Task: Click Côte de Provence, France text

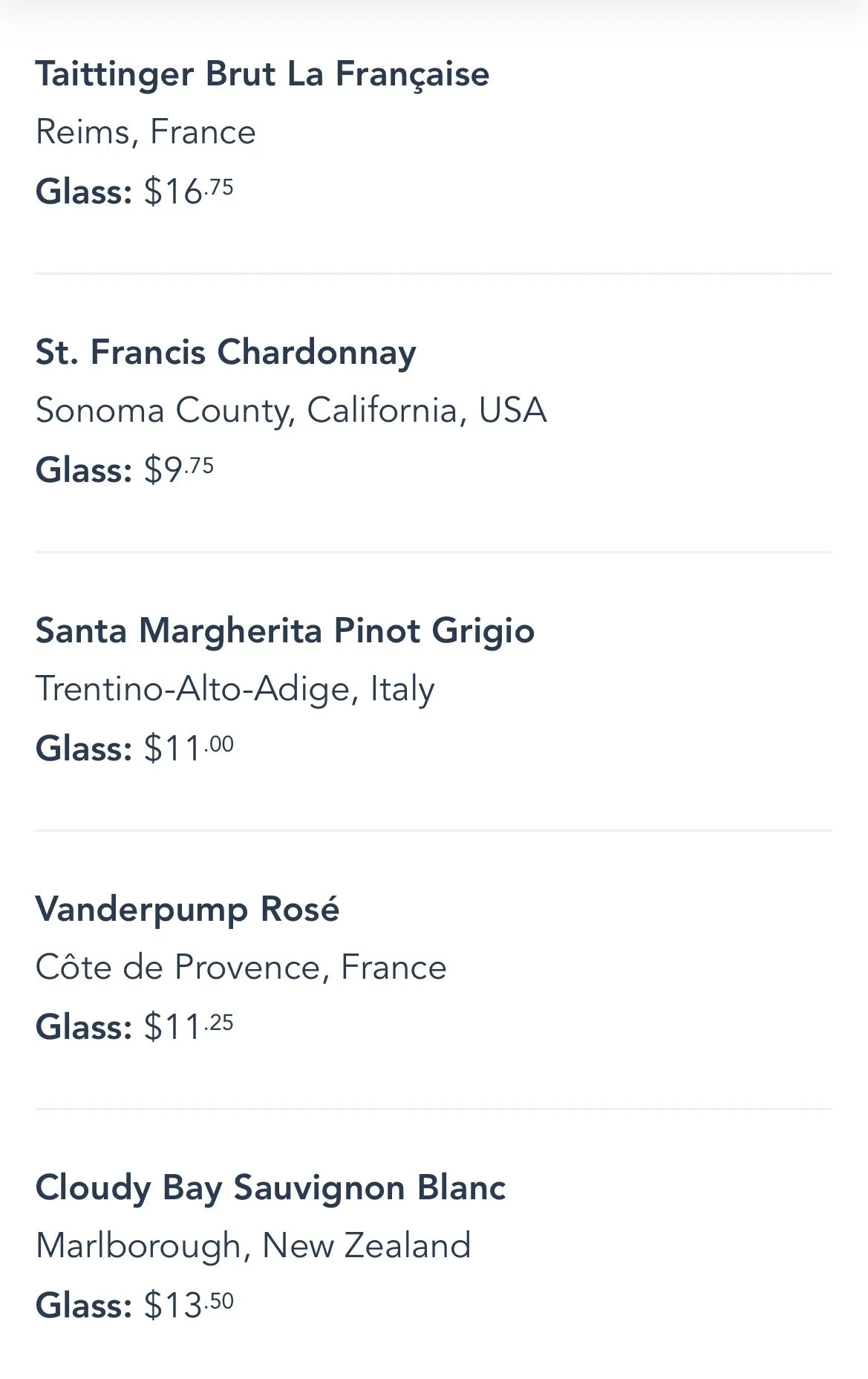Action: tap(241, 967)
